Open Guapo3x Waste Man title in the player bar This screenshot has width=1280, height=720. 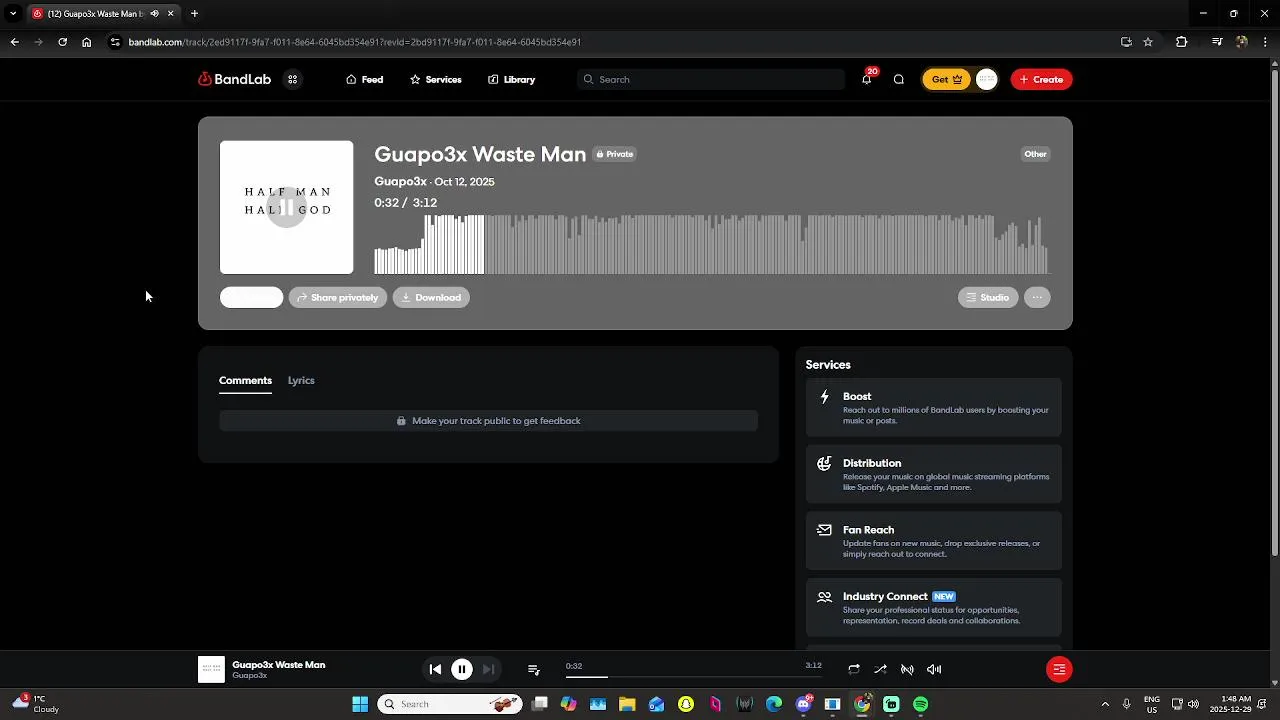tap(279, 665)
